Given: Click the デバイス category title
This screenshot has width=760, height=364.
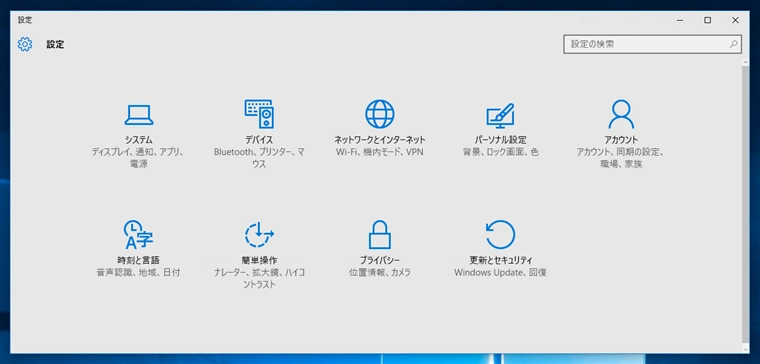Looking at the screenshot, I should tap(259, 140).
